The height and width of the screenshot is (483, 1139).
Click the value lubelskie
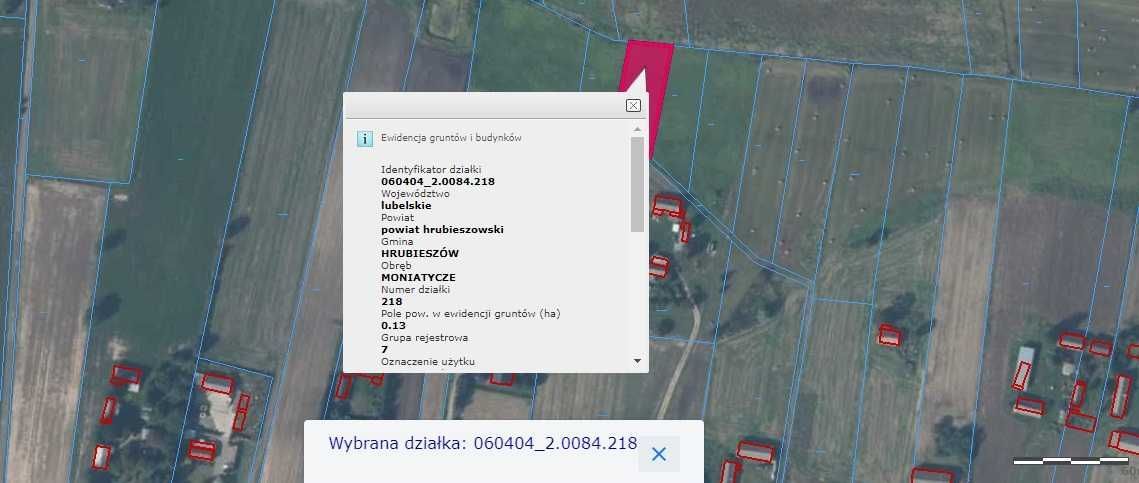coord(406,206)
